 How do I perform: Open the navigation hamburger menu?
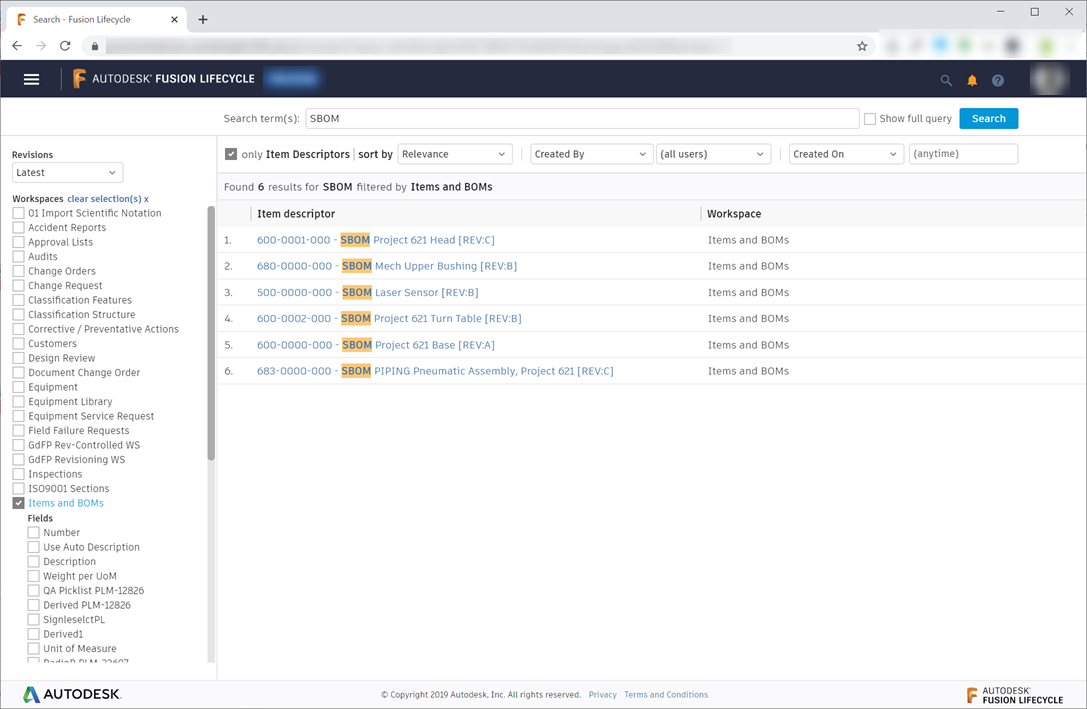(x=31, y=79)
